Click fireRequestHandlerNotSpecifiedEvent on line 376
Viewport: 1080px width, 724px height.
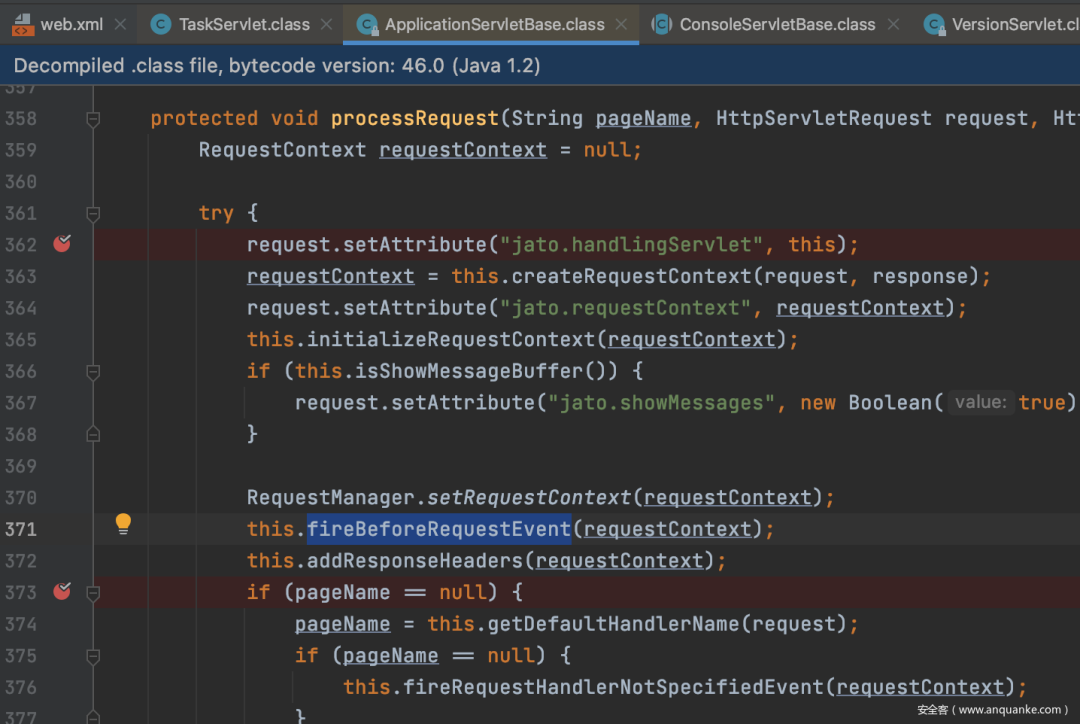click(613, 687)
